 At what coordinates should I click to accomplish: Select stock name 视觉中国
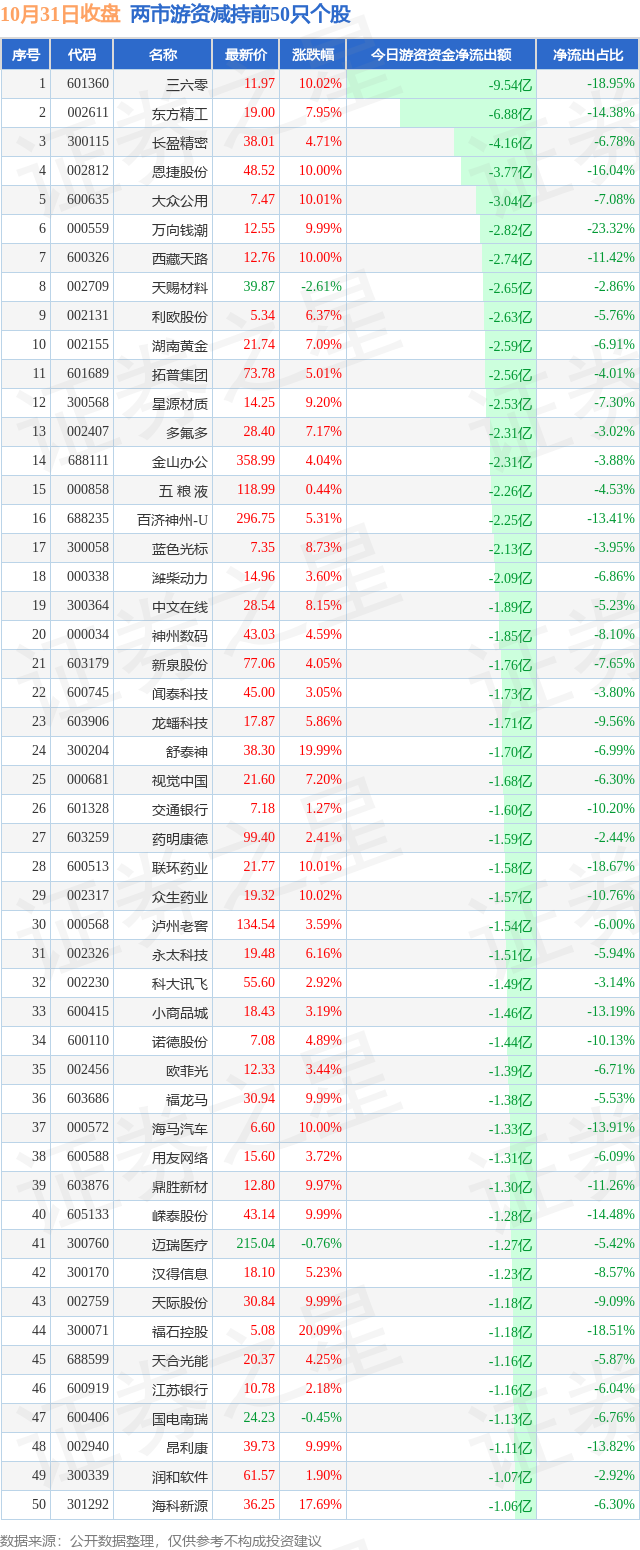[x=180, y=780]
